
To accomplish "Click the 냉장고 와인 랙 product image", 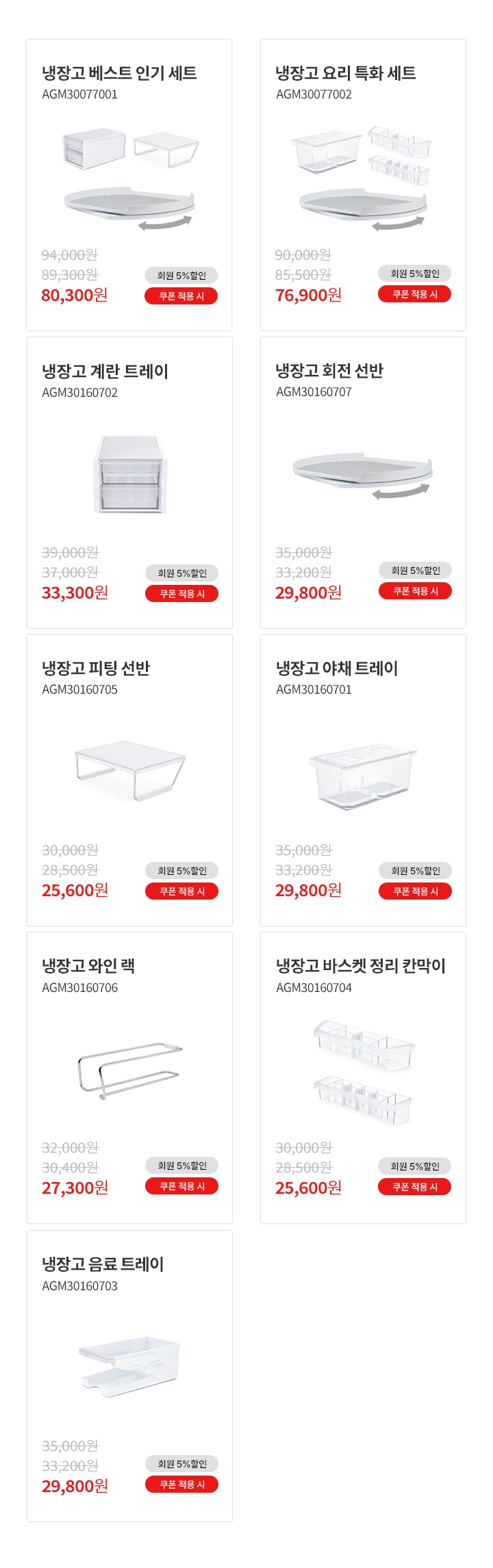I will pyautogui.click(x=130, y=1070).
